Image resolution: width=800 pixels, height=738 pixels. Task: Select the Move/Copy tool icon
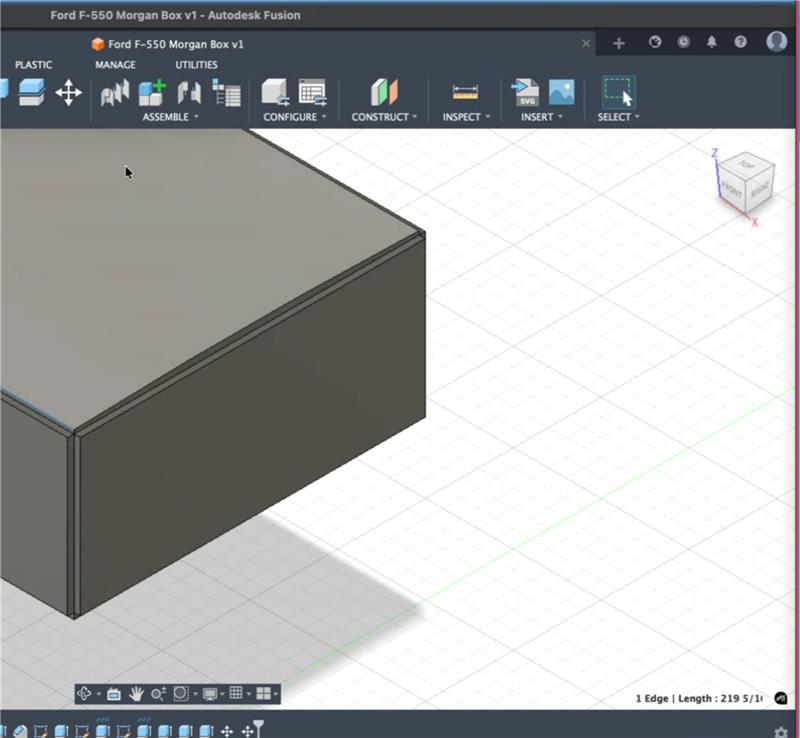tap(68, 93)
